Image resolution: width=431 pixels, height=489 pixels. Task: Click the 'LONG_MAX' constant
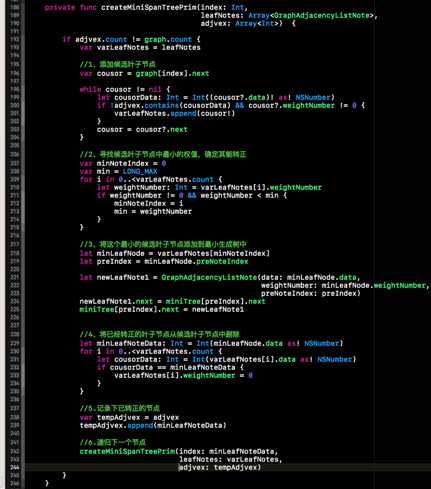point(140,171)
